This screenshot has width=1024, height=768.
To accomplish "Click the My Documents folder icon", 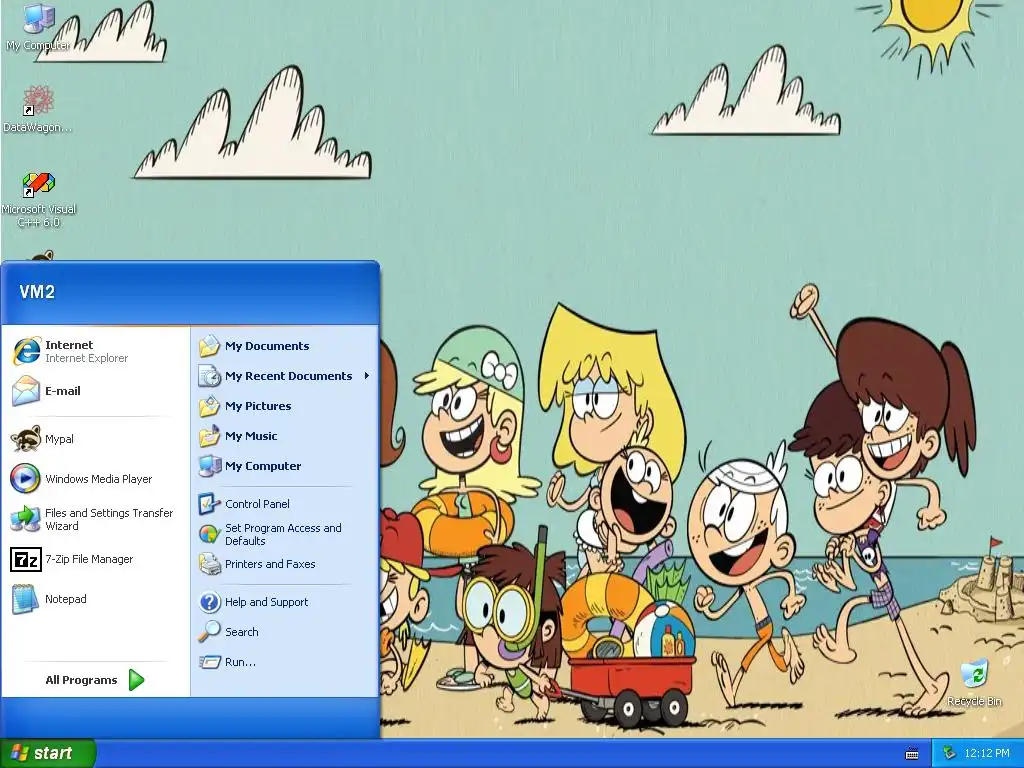I will coord(209,345).
